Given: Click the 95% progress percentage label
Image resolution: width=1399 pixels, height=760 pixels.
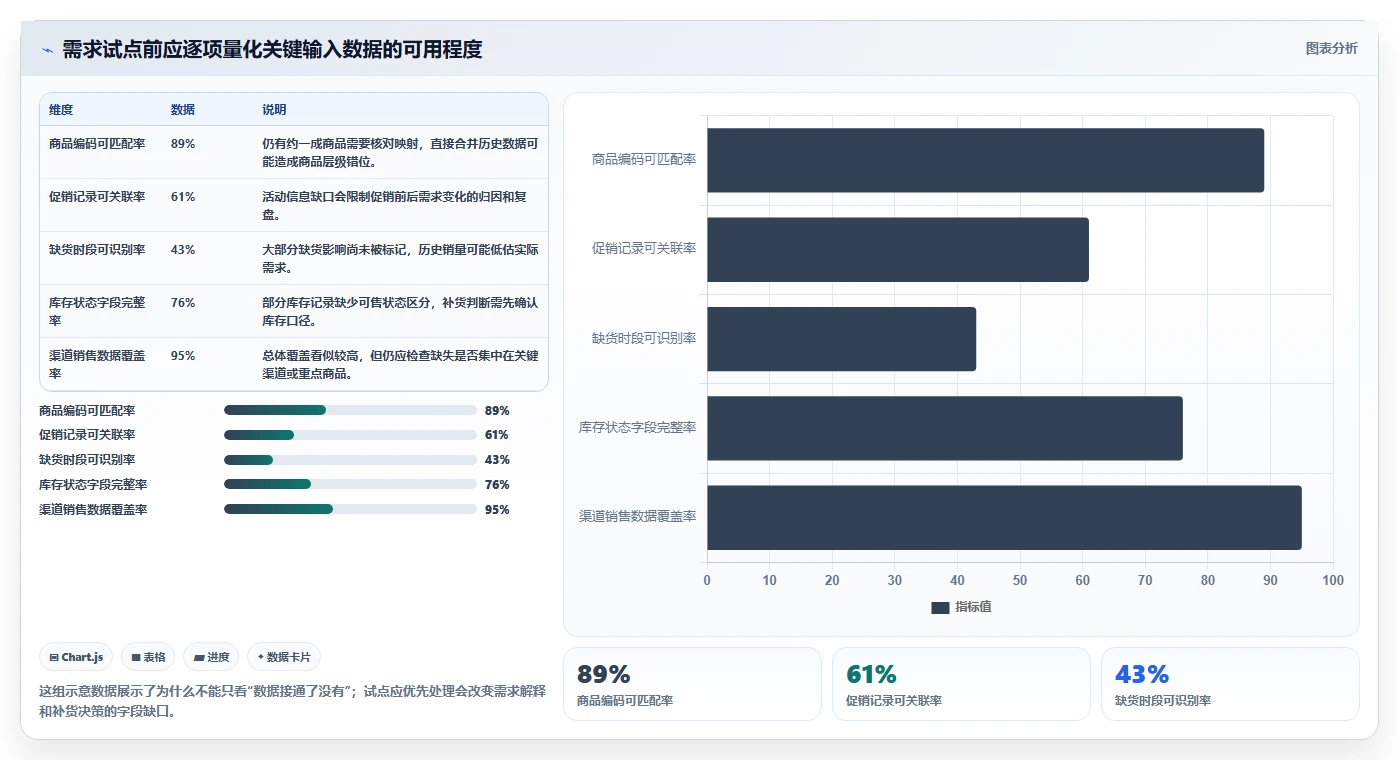Looking at the screenshot, I should (x=497, y=510).
